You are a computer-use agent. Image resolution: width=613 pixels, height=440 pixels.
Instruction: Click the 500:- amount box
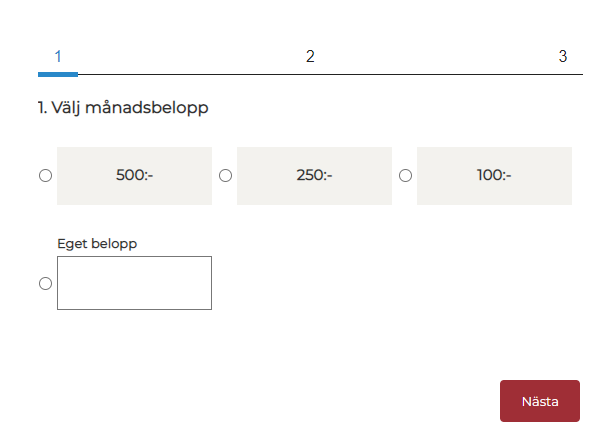click(134, 176)
